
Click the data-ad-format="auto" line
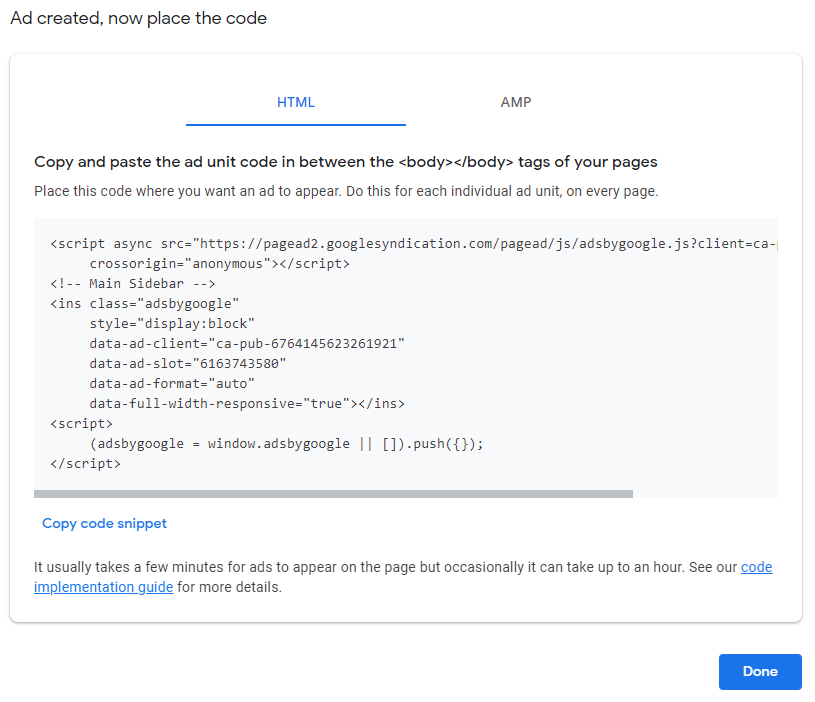click(x=172, y=383)
